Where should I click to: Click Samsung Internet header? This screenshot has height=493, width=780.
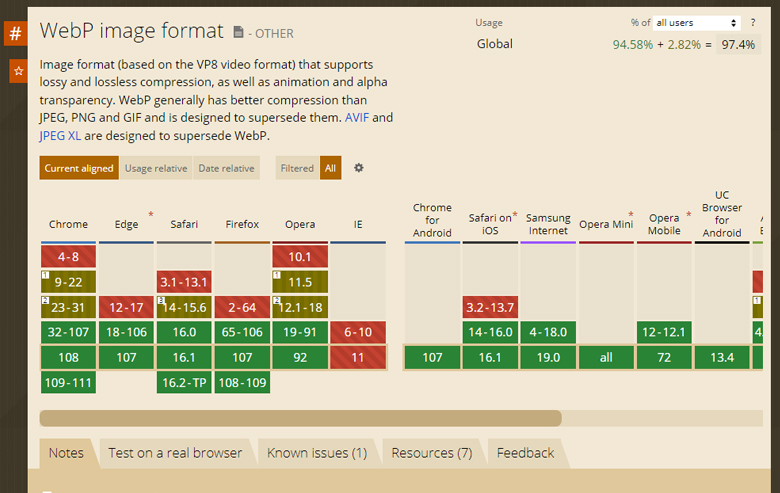click(x=548, y=224)
